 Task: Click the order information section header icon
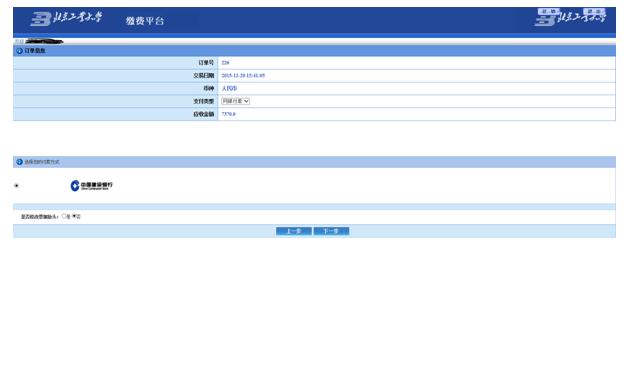[19, 51]
